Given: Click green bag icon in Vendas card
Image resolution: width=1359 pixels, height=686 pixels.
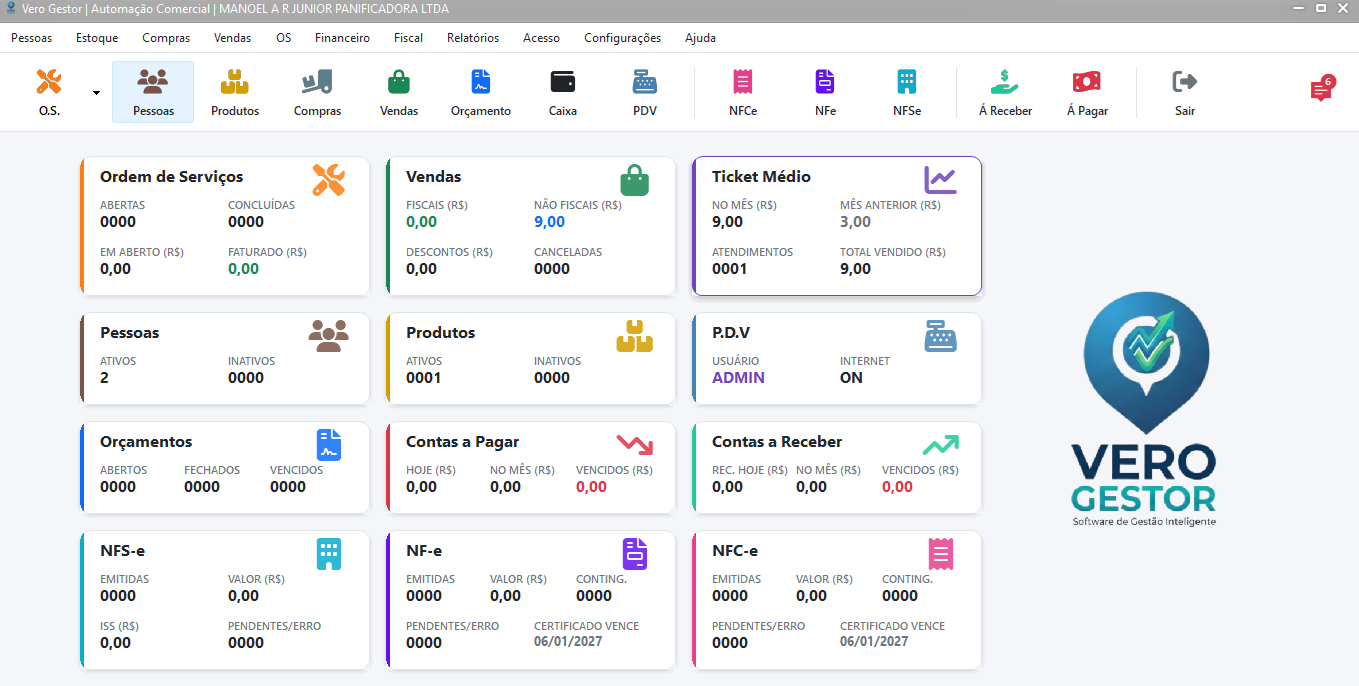Looking at the screenshot, I should [635, 180].
